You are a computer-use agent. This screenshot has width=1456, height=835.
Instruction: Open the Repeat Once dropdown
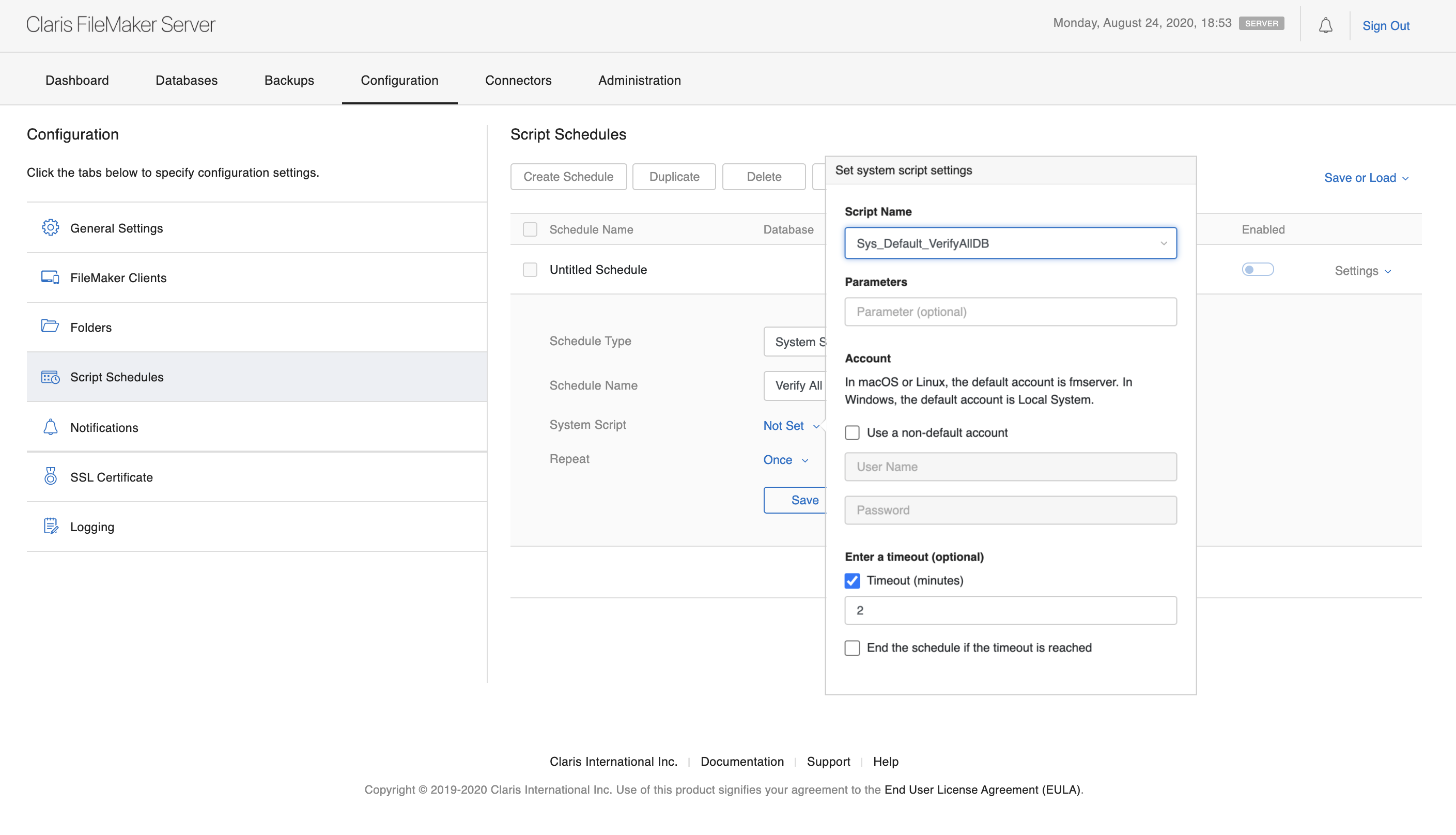(785, 460)
